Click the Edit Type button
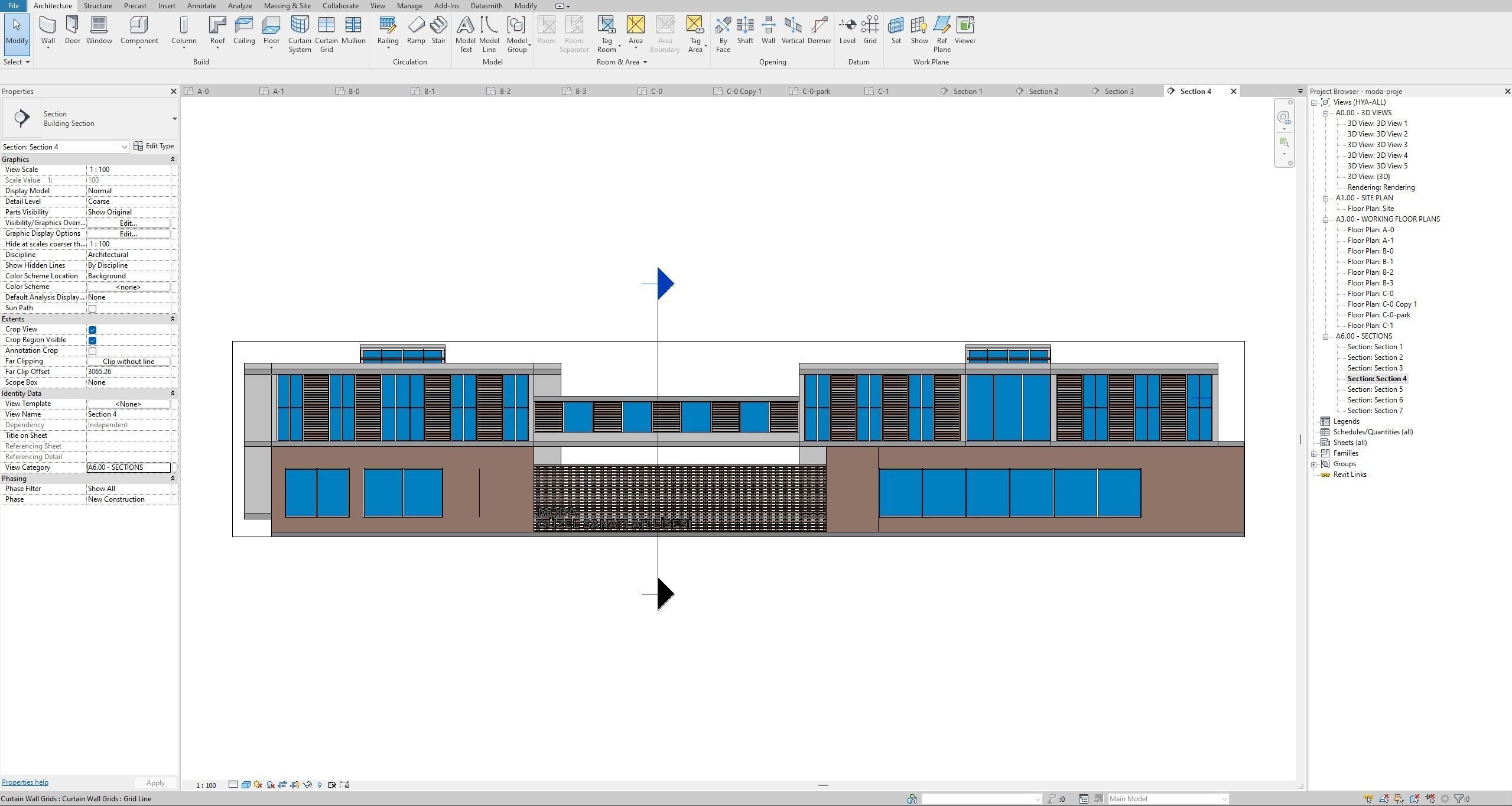1512x806 pixels. pos(154,146)
